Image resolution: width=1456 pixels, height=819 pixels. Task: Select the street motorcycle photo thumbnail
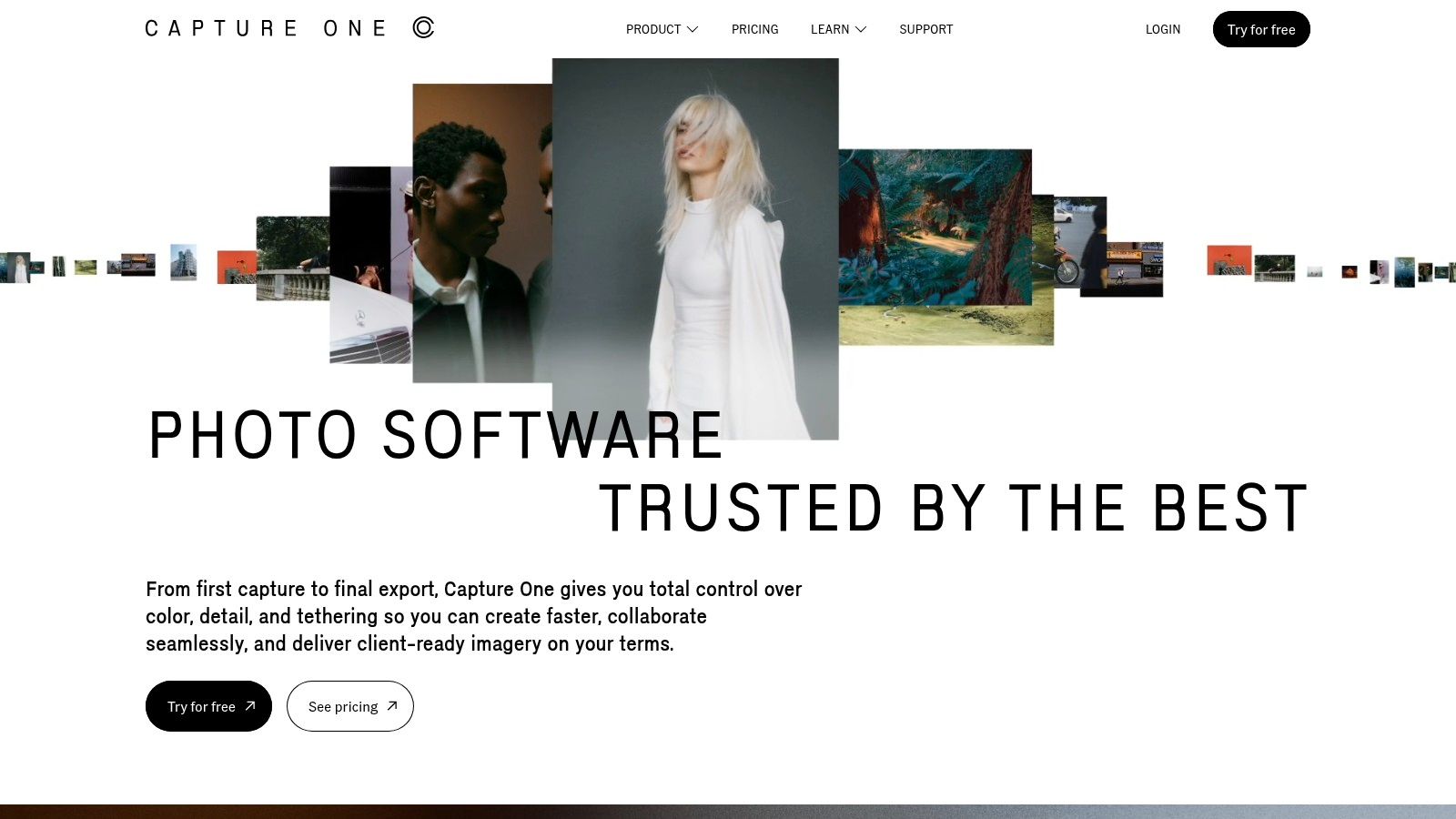(1080, 242)
